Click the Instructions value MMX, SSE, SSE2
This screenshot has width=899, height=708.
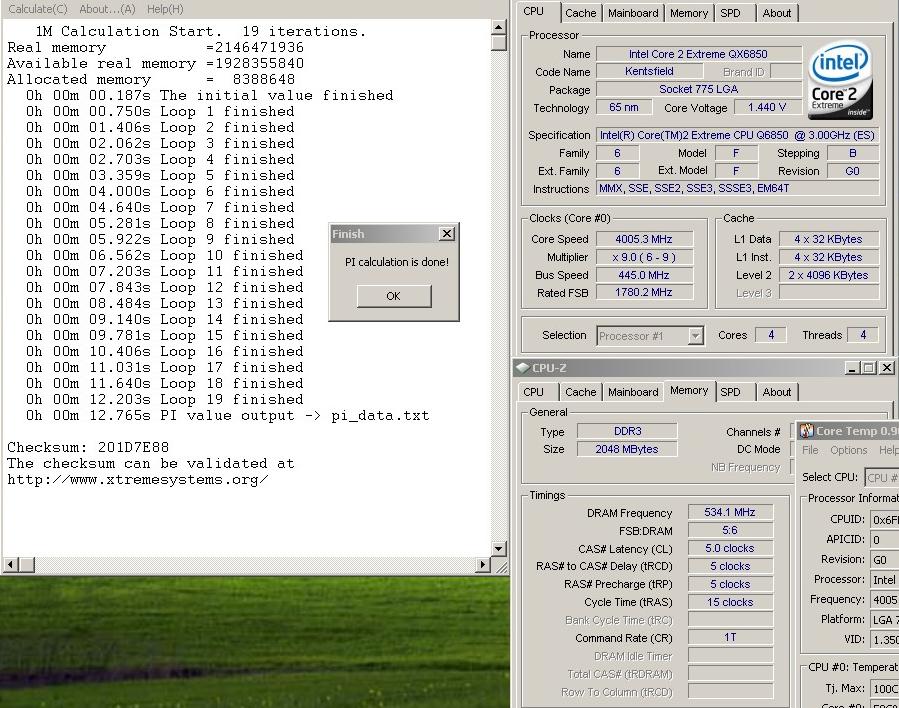coord(737,188)
